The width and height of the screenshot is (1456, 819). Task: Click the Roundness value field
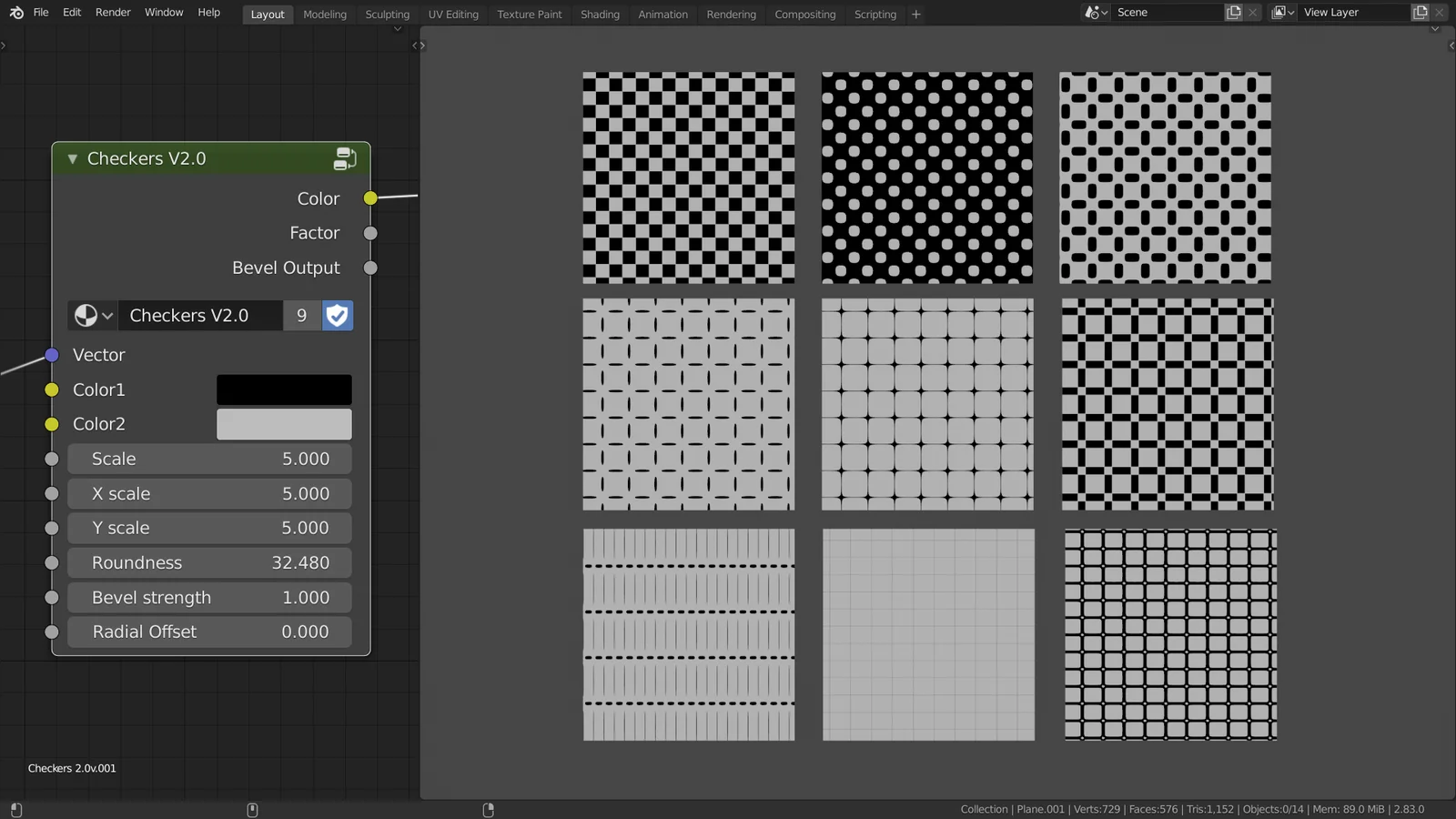(x=210, y=562)
